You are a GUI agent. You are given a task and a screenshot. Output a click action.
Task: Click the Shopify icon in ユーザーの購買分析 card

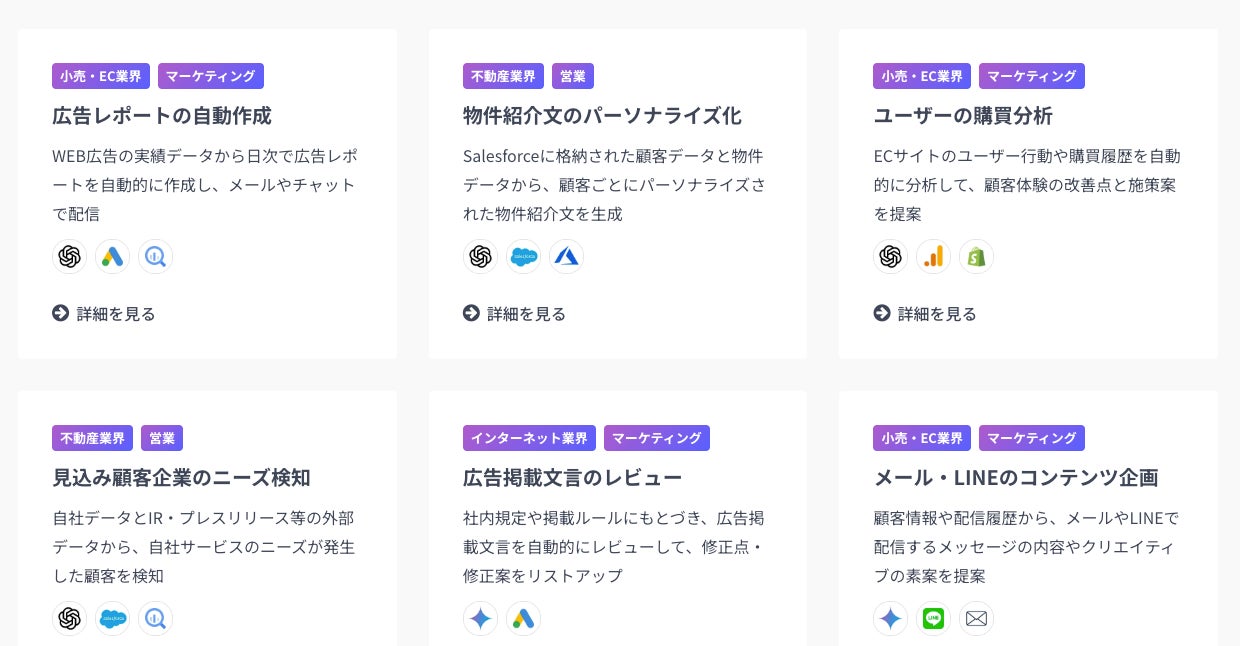click(976, 257)
